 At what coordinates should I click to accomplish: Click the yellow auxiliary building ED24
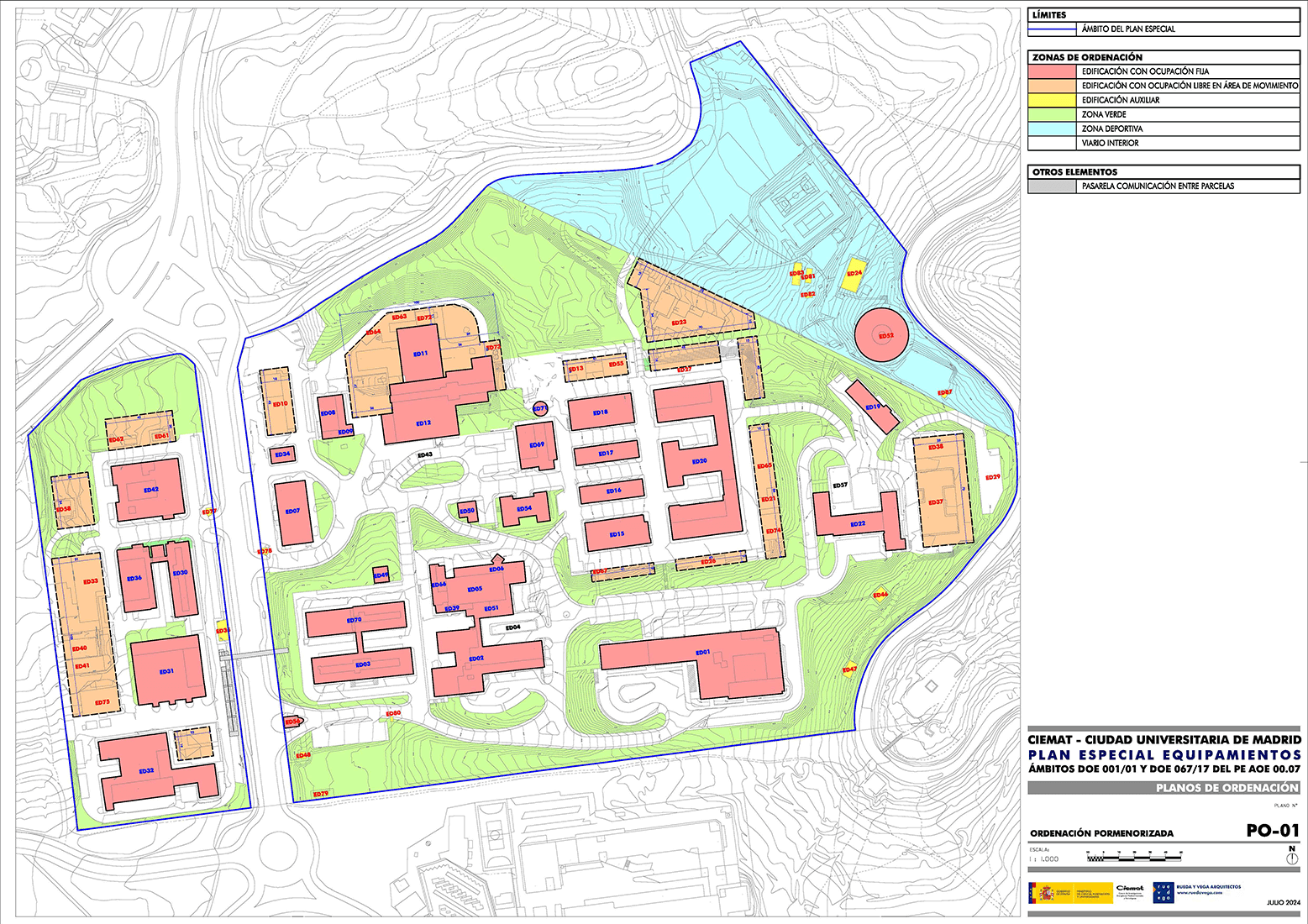(855, 274)
